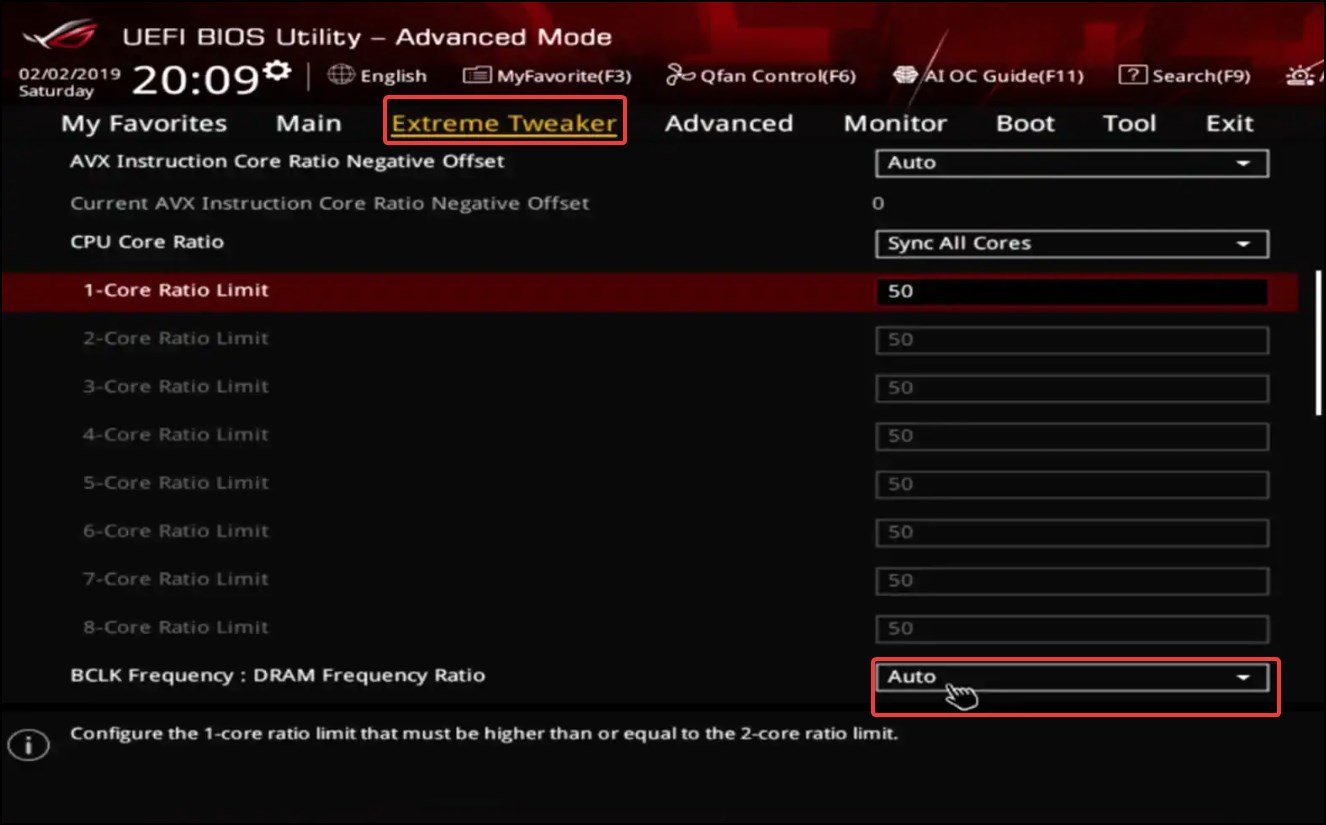This screenshot has height=825, width=1326.
Task: Click the 2-Core Ratio Limit label
Action: point(176,338)
